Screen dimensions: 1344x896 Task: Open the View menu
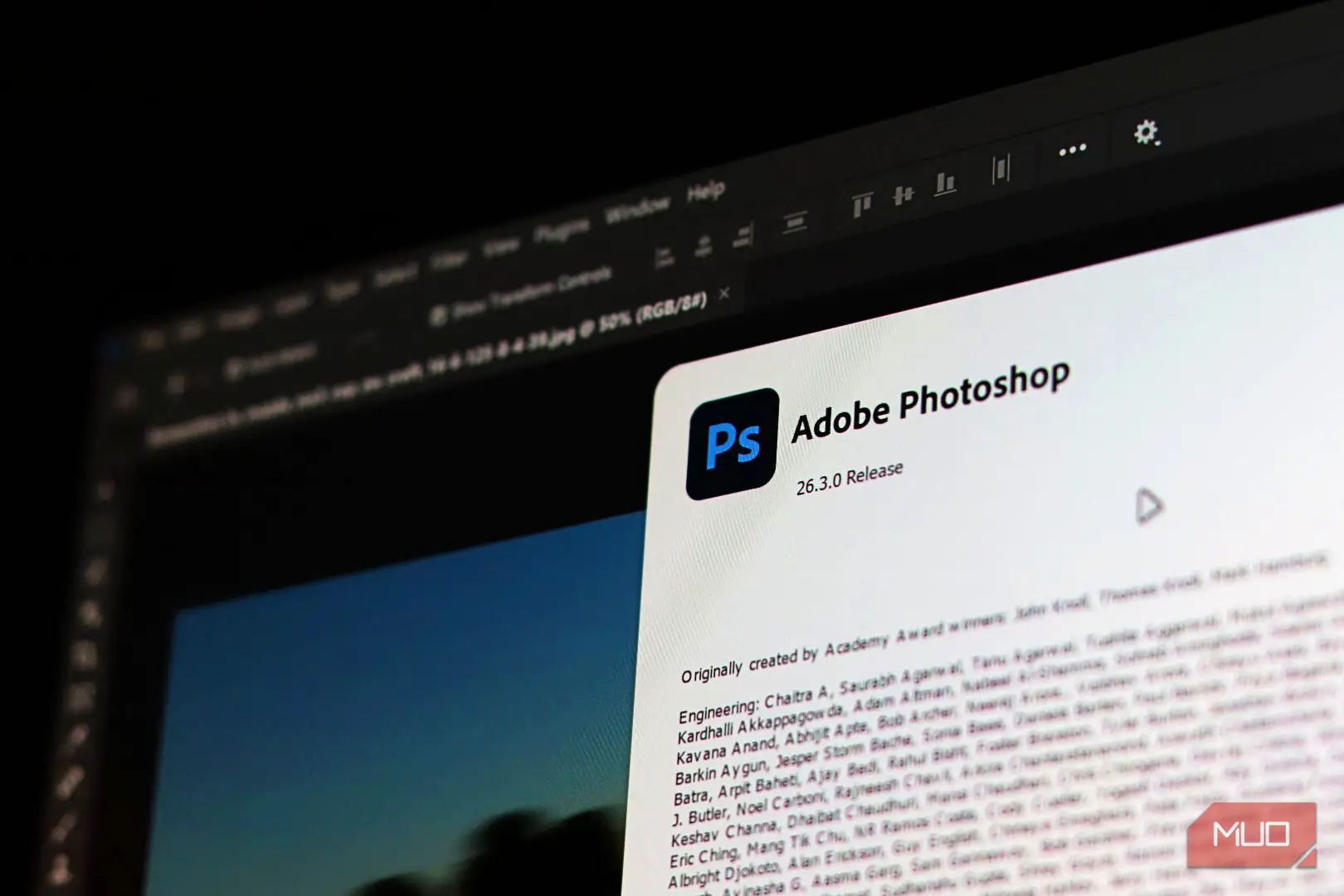(x=500, y=246)
